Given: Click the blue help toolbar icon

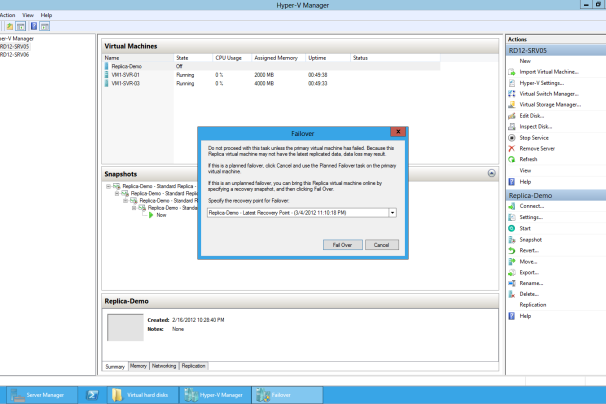Looking at the screenshot, I should coord(34,26).
